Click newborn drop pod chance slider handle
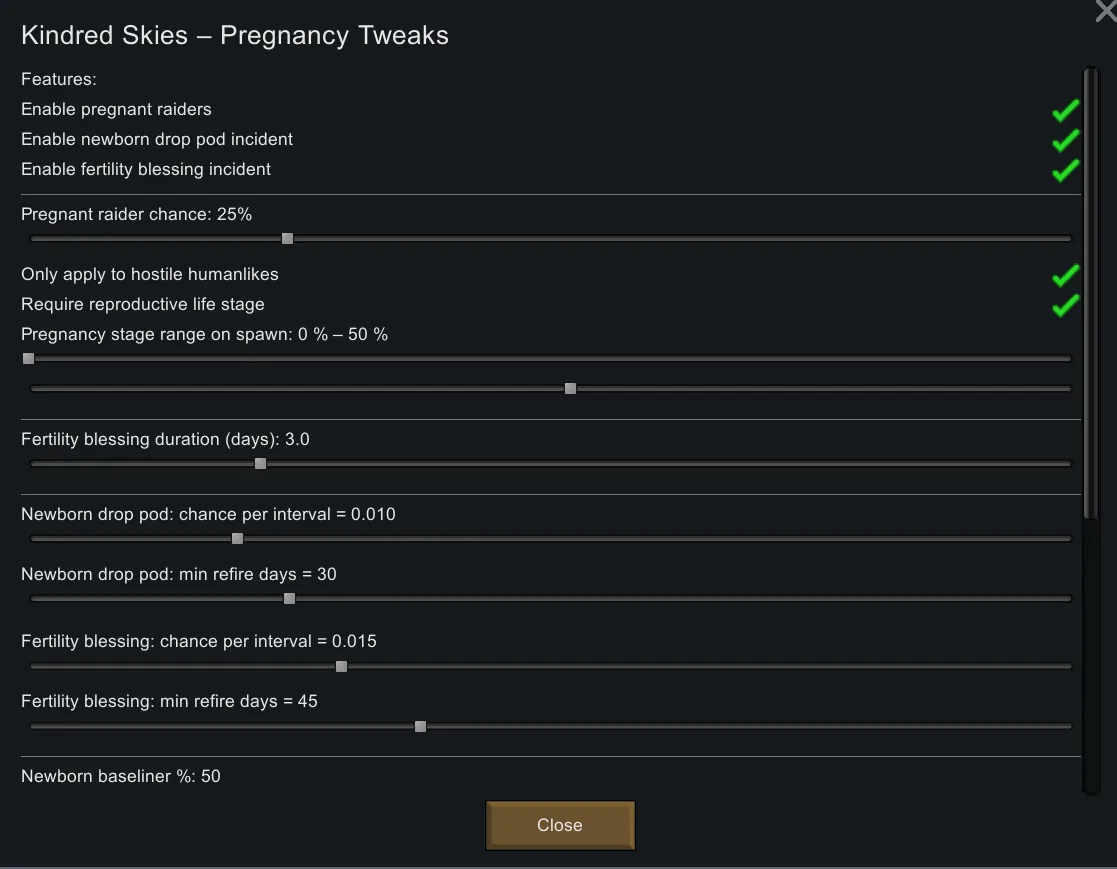1117x869 pixels. pyautogui.click(x=237, y=539)
